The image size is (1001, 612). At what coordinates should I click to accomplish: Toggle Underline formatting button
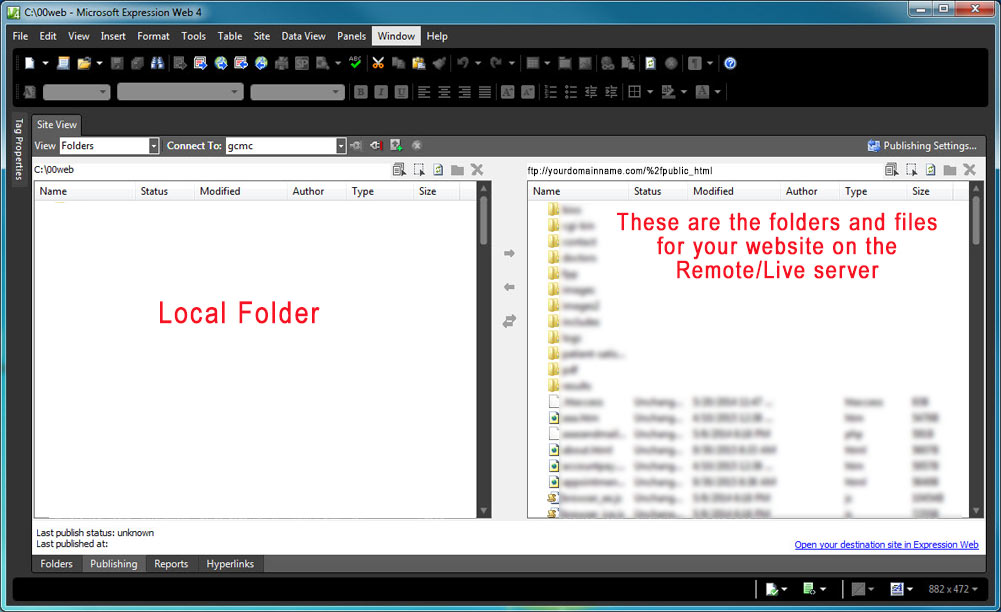(401, 92)
